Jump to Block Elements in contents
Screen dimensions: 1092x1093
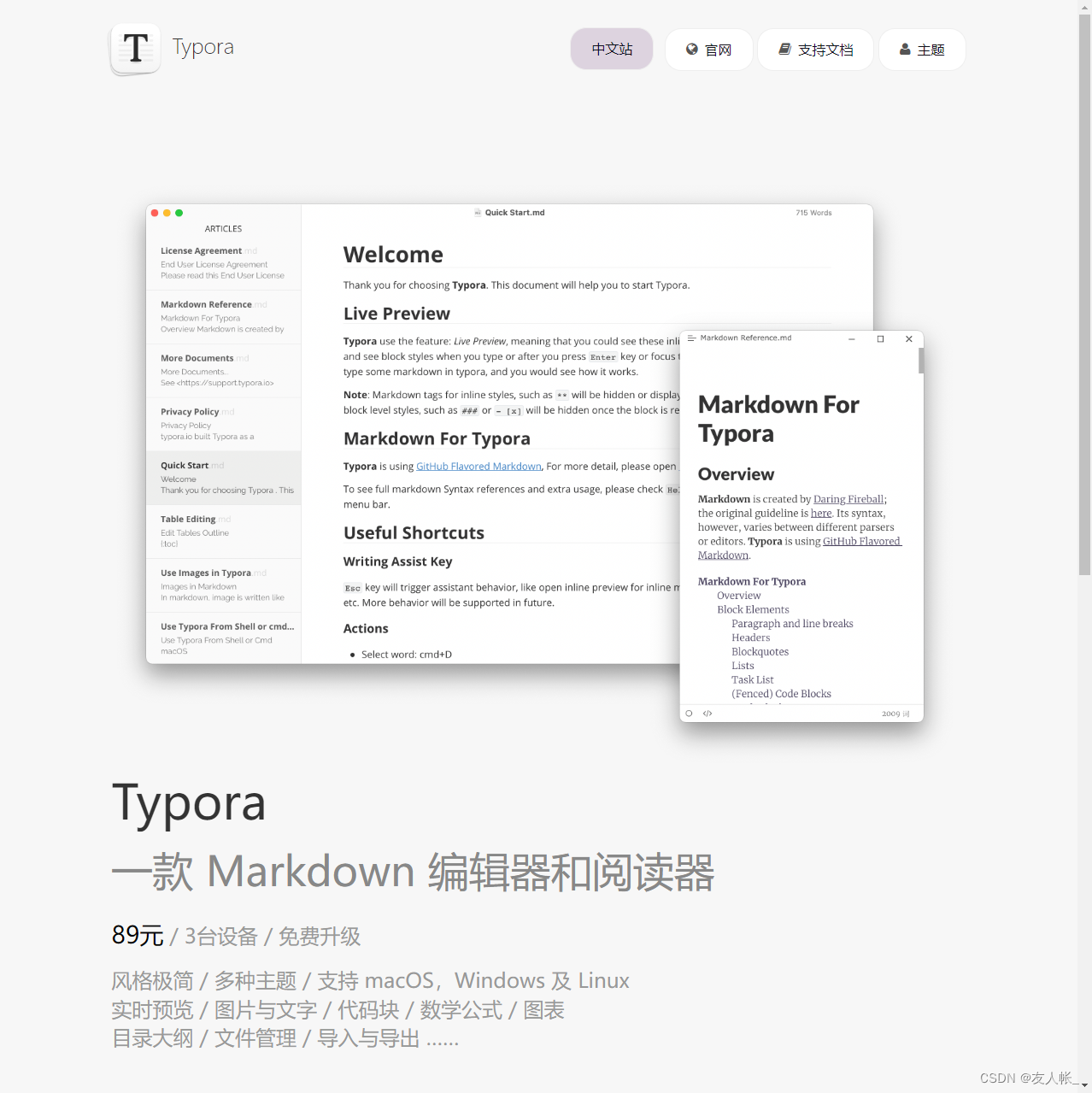[753, 610]
